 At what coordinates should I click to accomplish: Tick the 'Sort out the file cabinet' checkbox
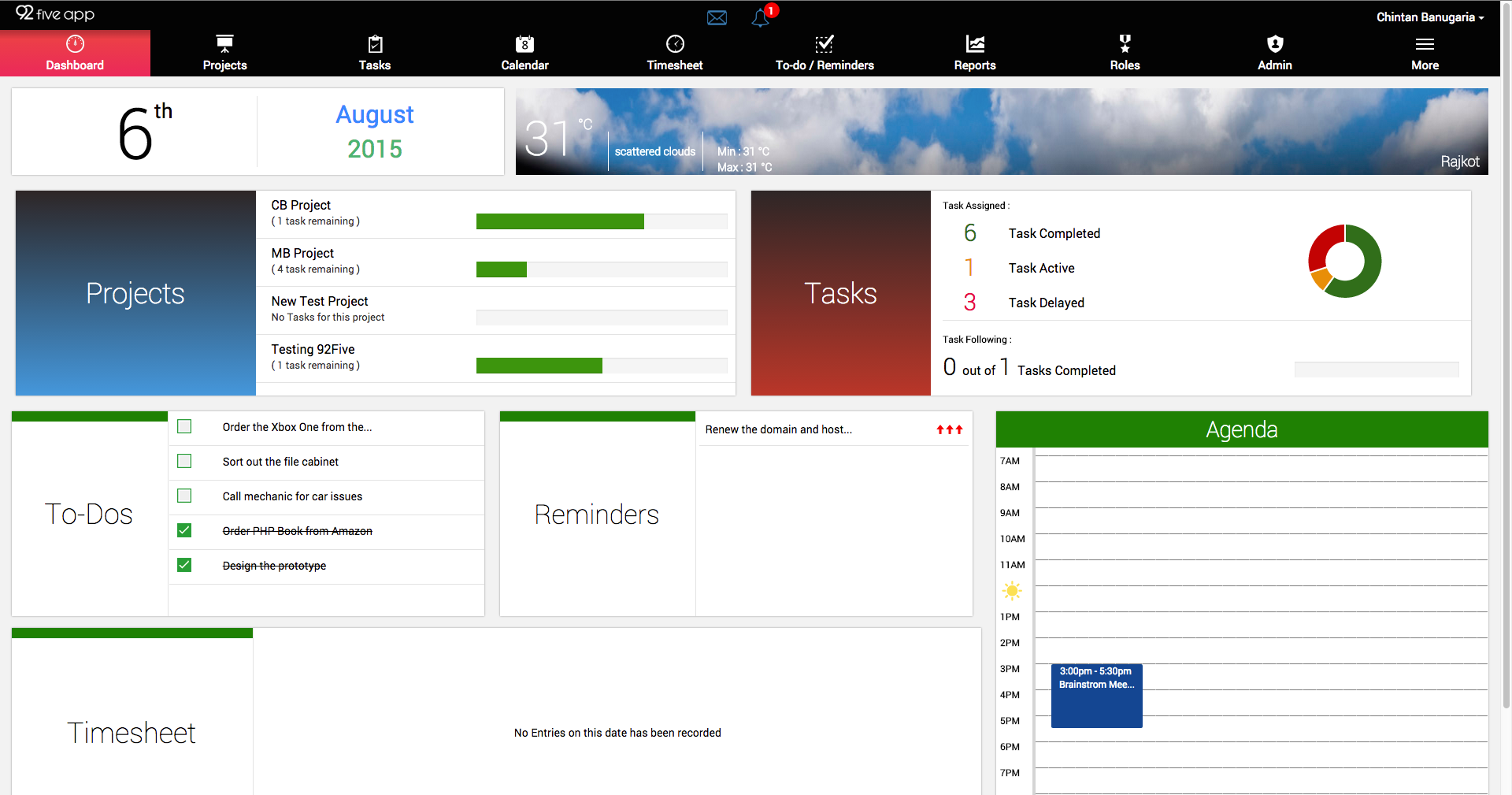click(x=184, y=462)
